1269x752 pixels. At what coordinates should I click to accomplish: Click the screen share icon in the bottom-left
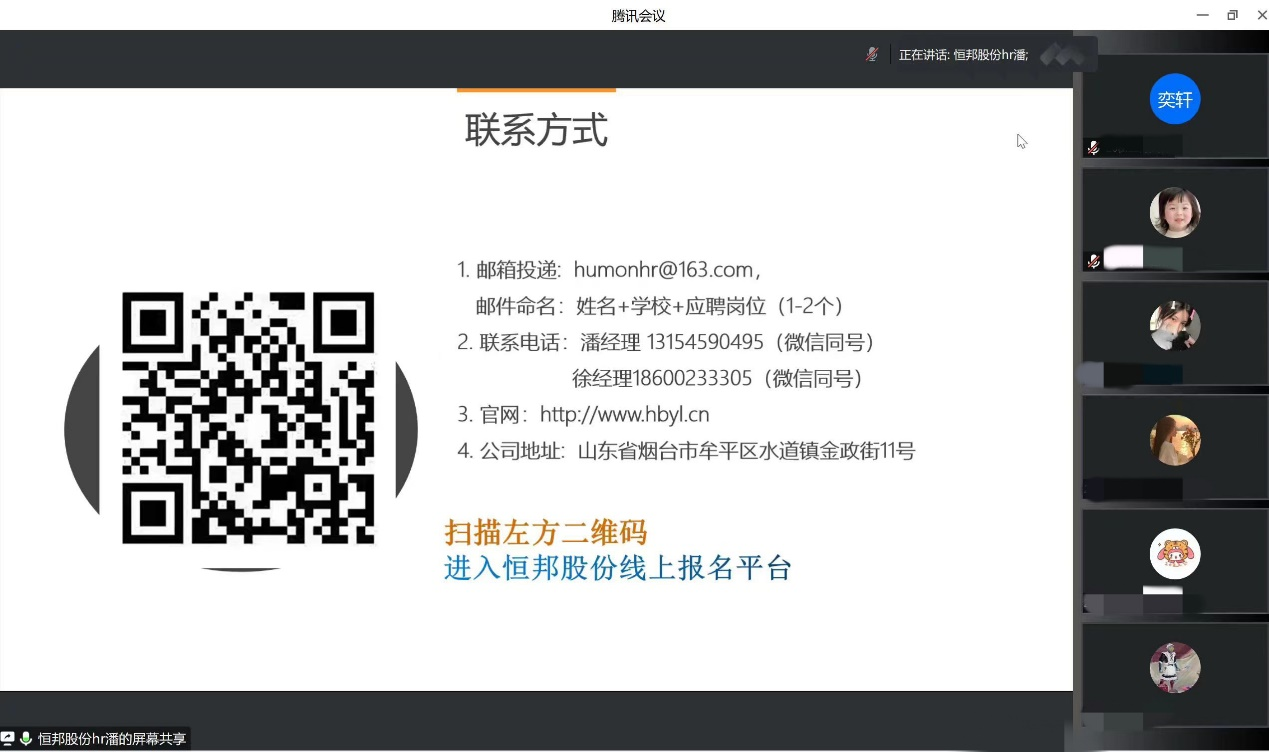pos(8,739)
